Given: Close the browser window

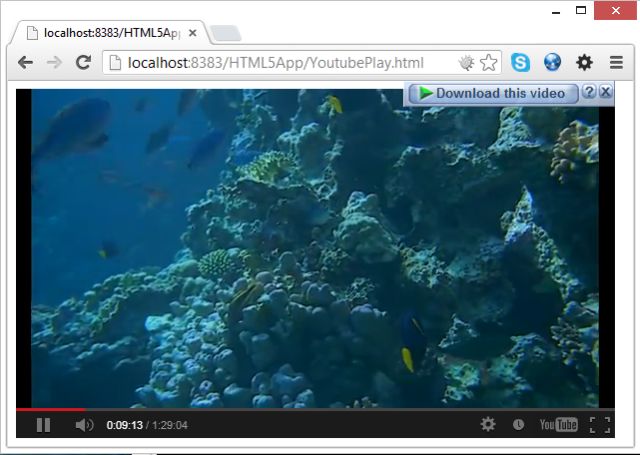Looking at the screenshot, I should 616,11.
